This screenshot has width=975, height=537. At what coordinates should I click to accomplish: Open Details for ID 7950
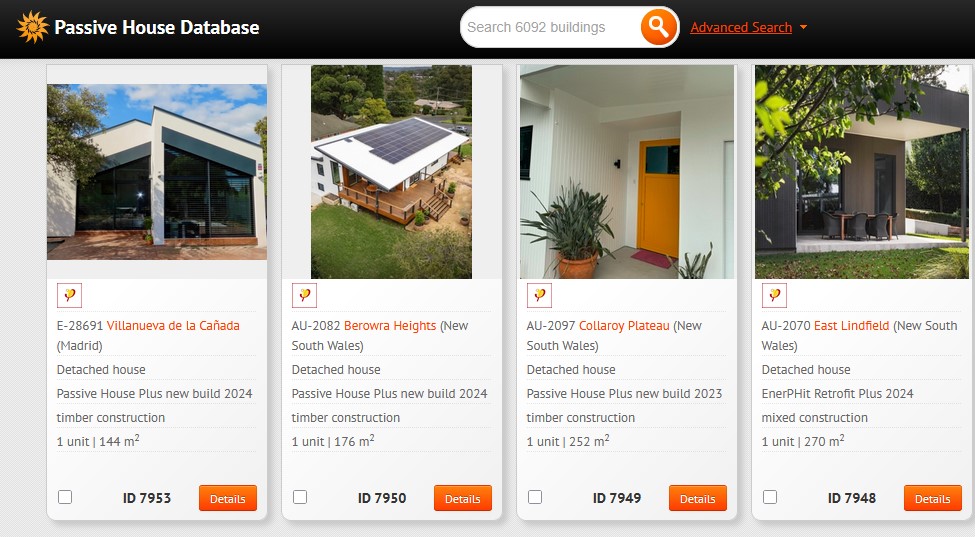pyautogui.click(x=463, y=498)
